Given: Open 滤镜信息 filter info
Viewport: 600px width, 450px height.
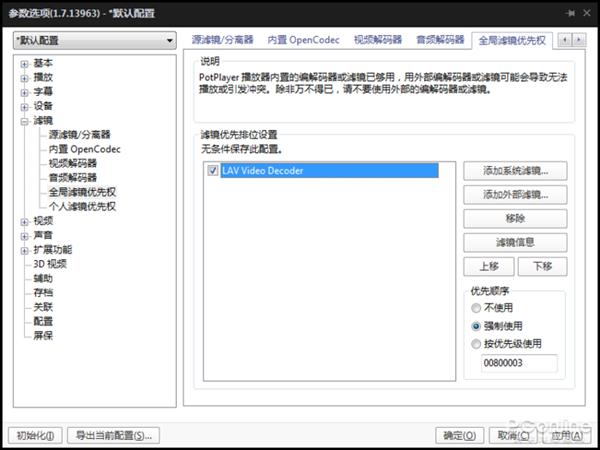Looking at the screenshot, I should coord(515,243).
